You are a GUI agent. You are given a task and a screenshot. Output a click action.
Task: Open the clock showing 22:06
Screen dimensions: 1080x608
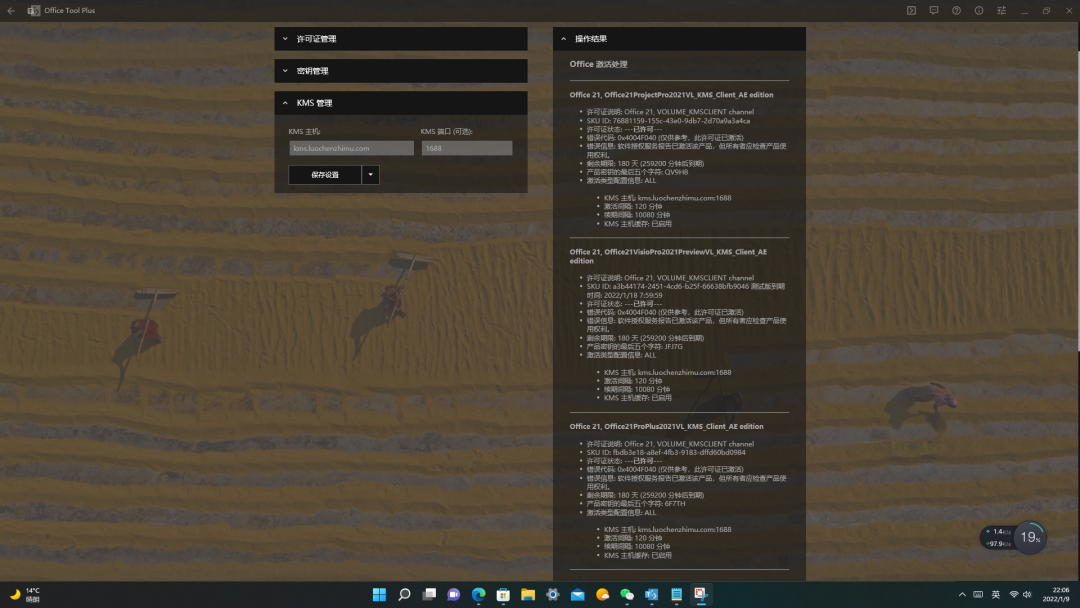[x=1057, y=594]
